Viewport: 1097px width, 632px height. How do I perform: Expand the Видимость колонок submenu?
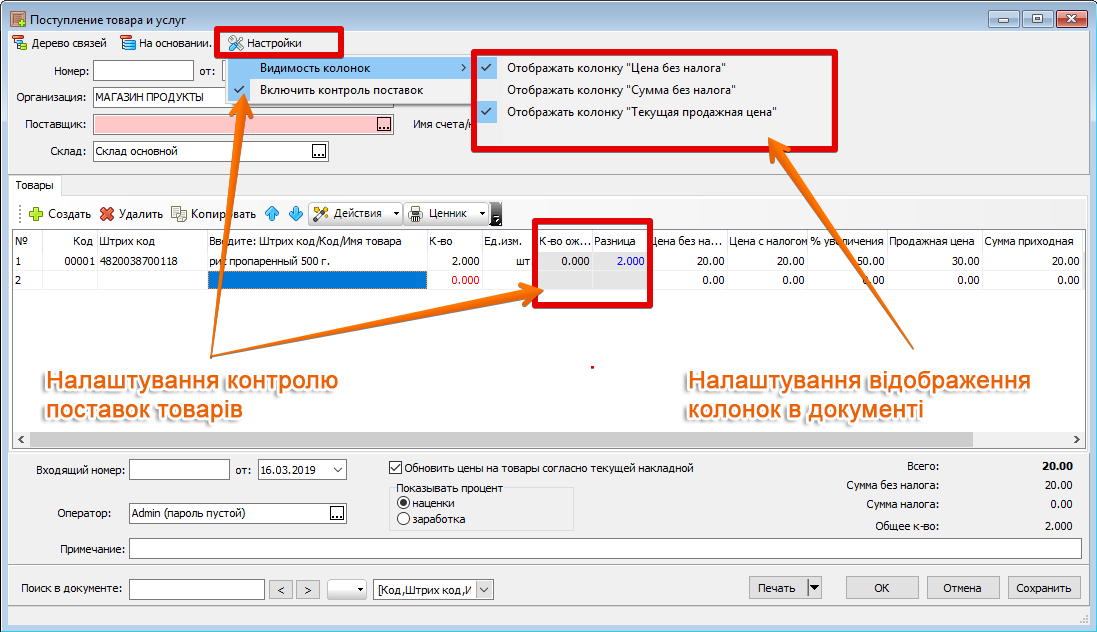(x=348, y=68)
